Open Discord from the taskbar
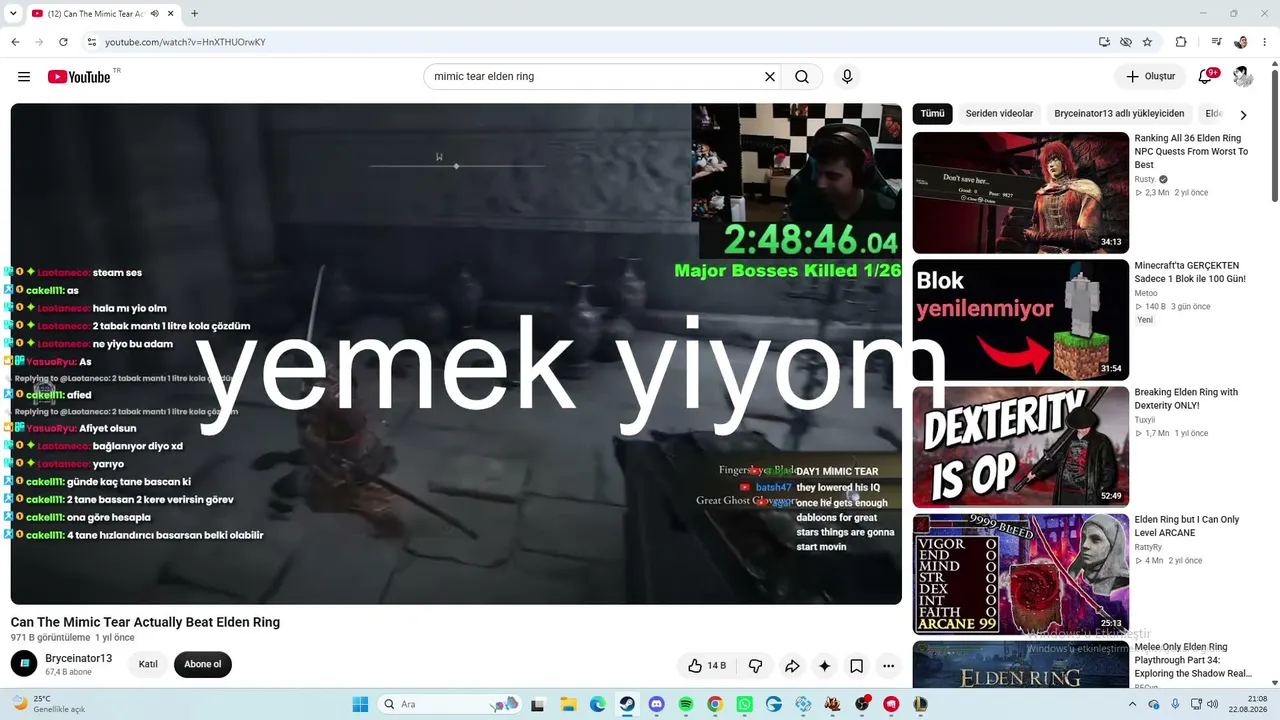 656,704
